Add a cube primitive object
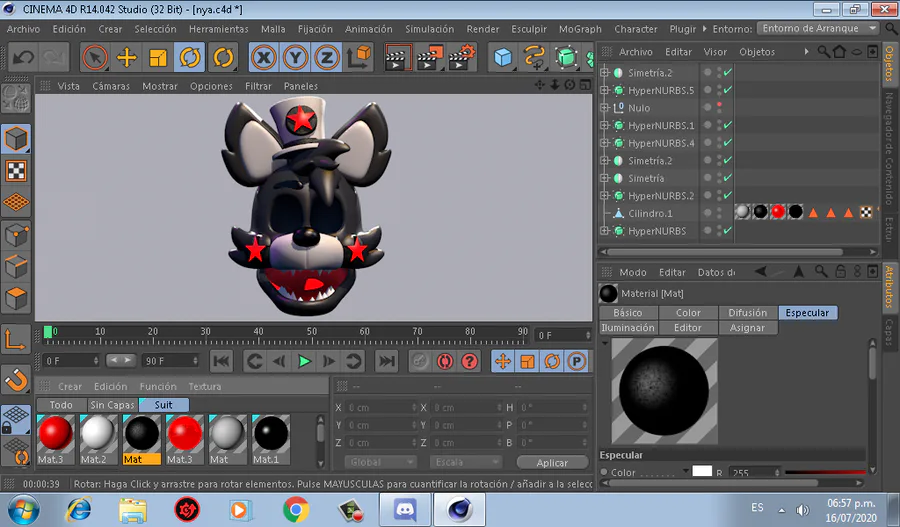Screen dimensions: 900x527 (503, 57)
